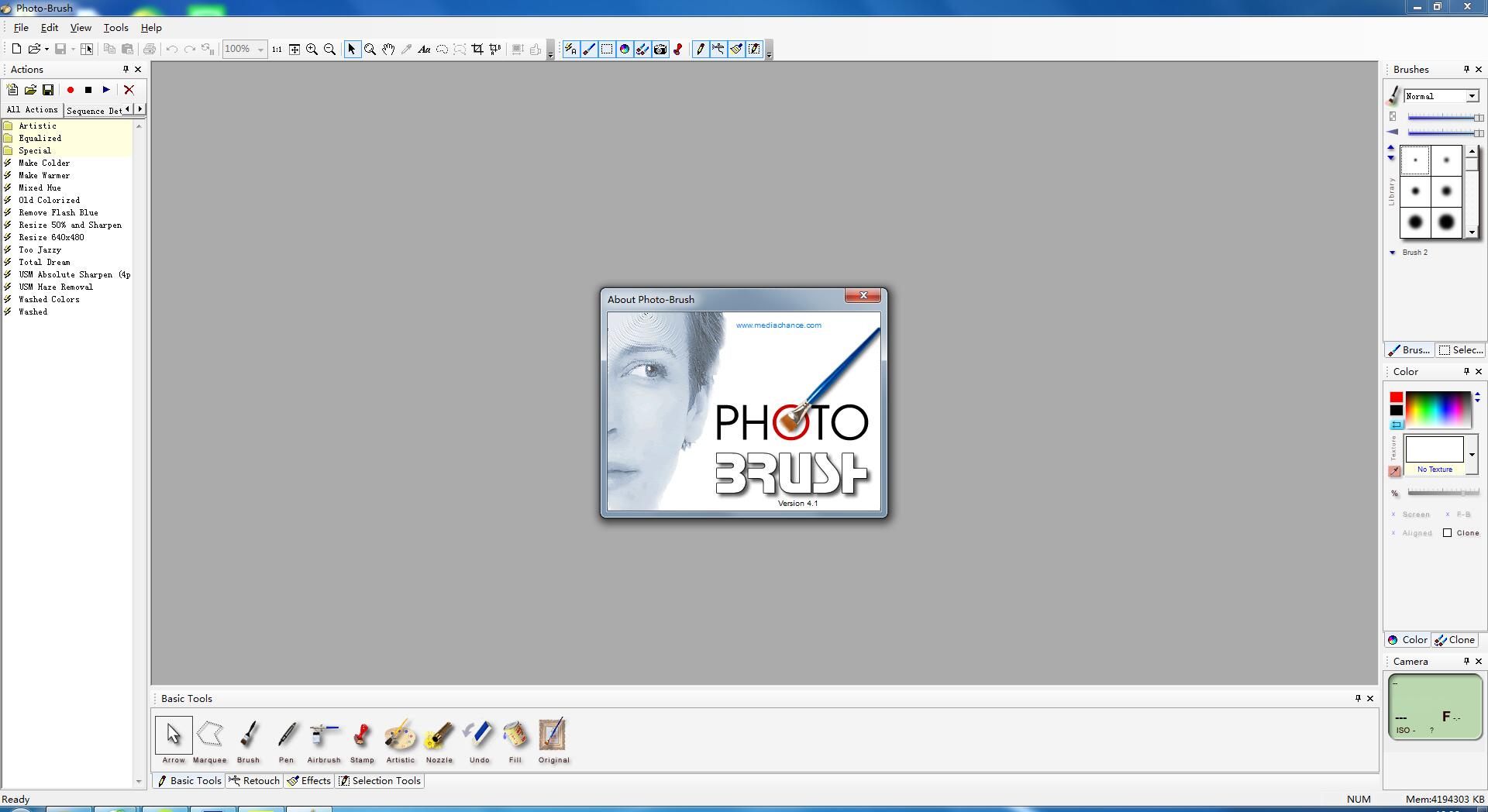The width and height of the screenshot is (1488, 812).
Task: Pin the Actions panel
Action: coord(126,70)
